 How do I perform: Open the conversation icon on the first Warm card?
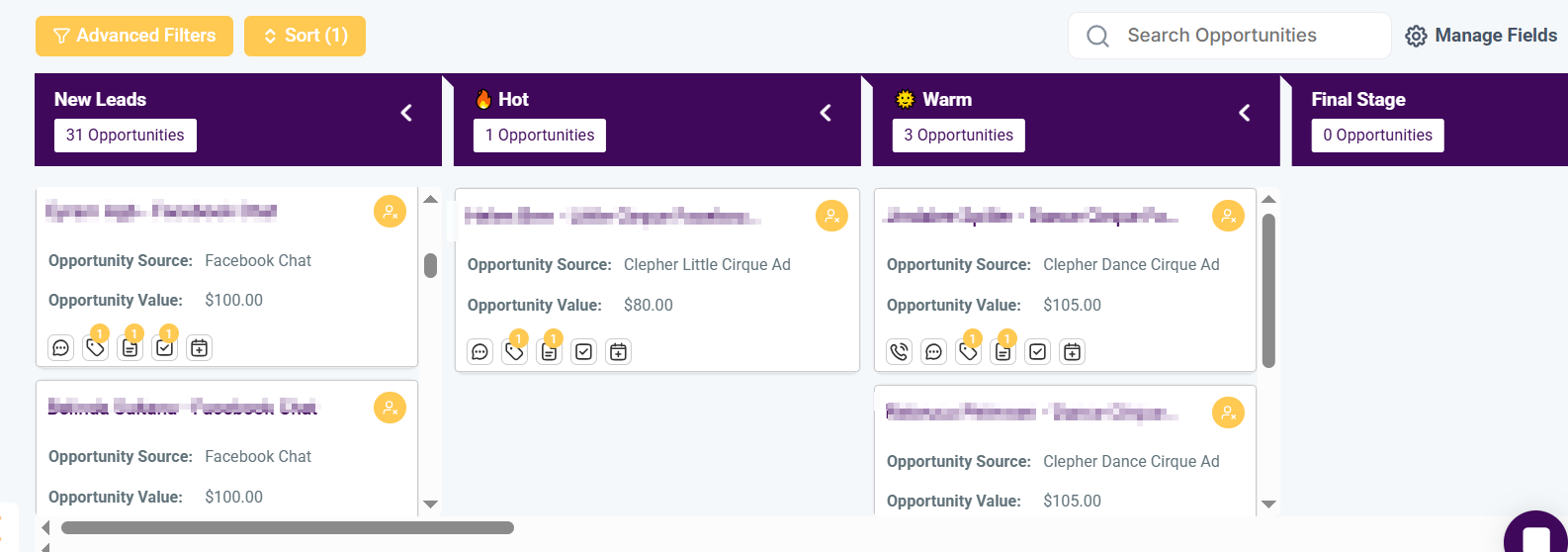pos(933,352)
